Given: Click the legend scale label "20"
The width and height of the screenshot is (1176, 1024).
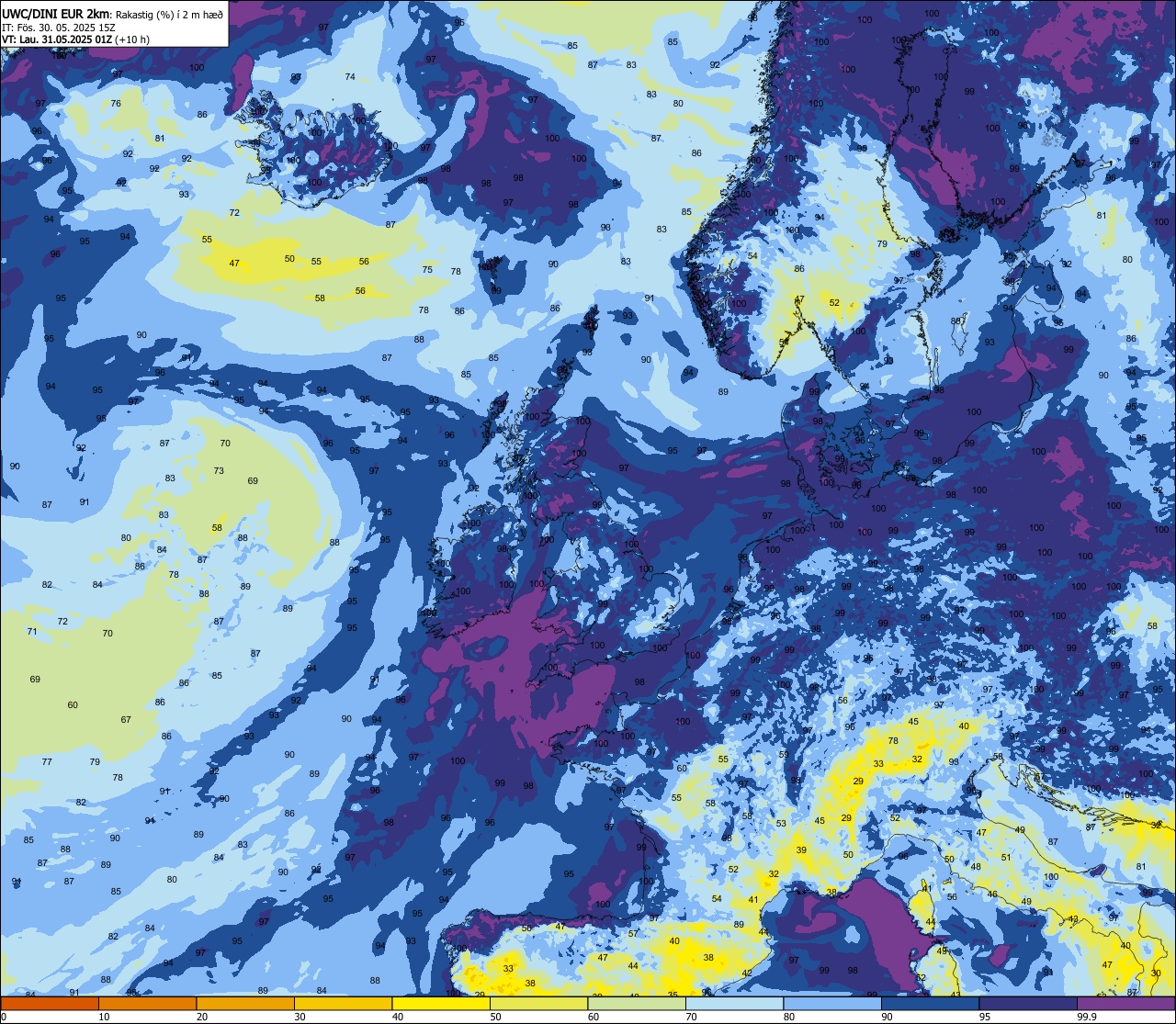Looking at the screenshot, I should 202,1017.
